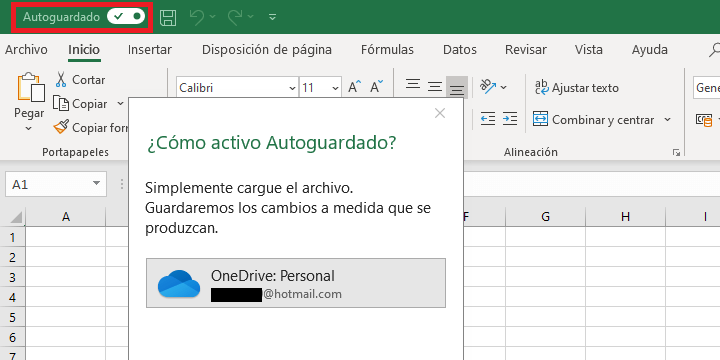Click the search magnifier icon

[715, 49]
